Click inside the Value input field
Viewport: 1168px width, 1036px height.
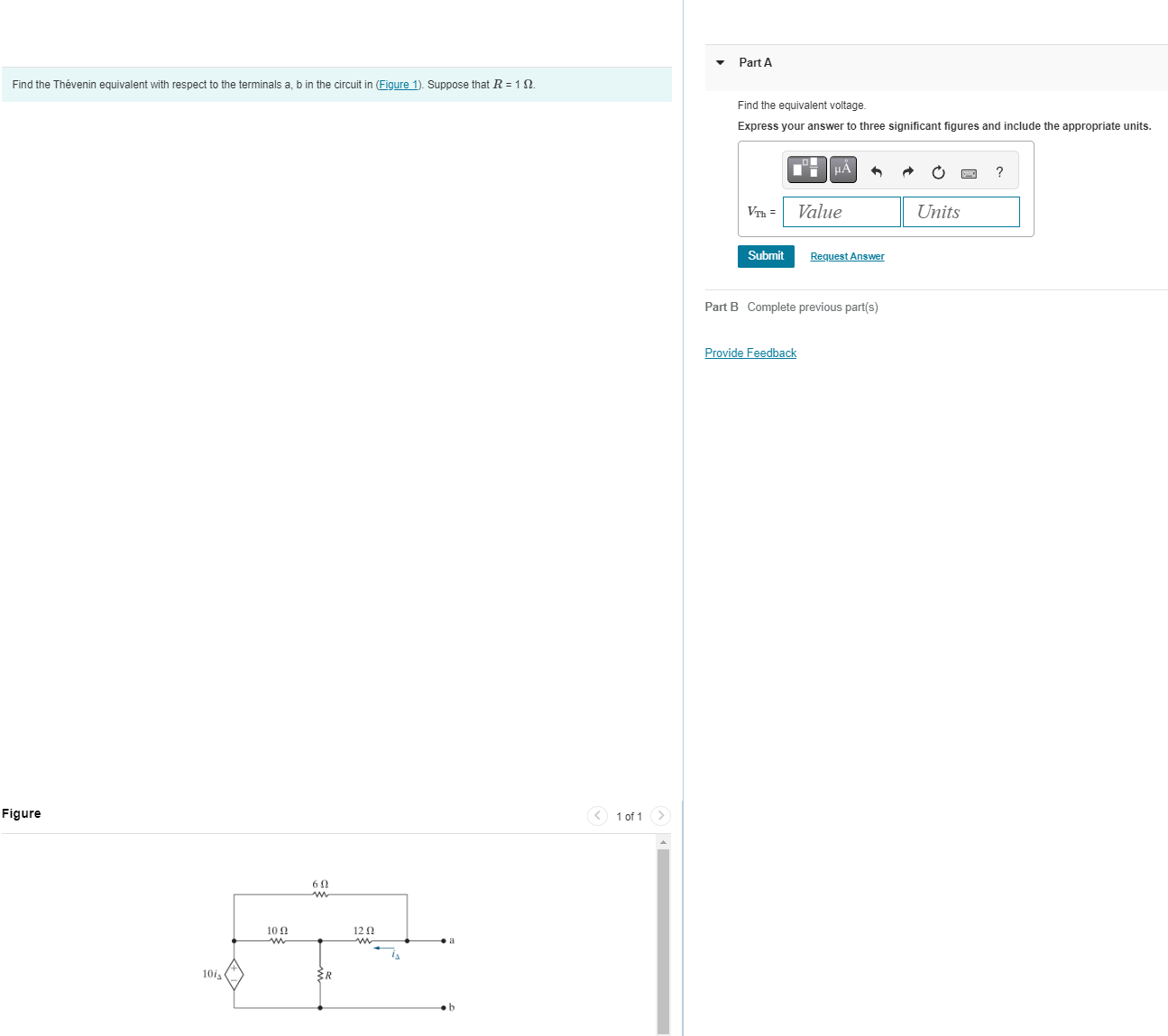pos(841,211)
